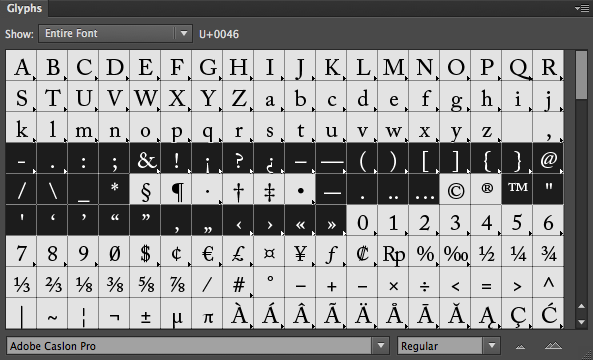Image resolution: width=593 pixels, height=360 pixels.
Task: Select the slashed zero glyph
Action: [114, 251]
